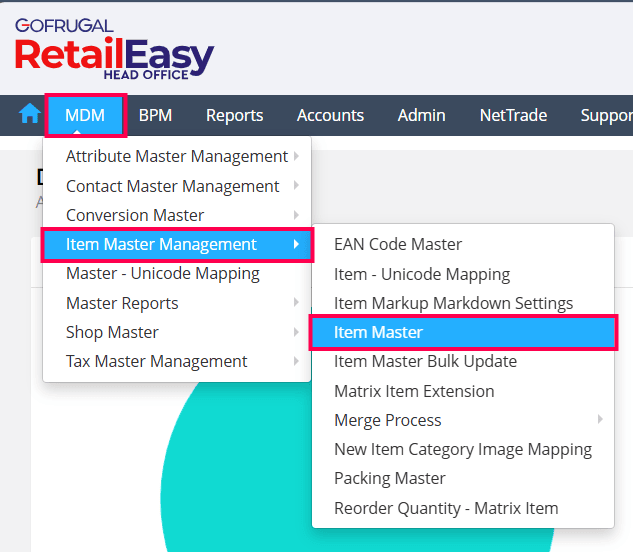Image resolution: width=633 pixels, height=552 pixels.
Task: Open Item Master Bulk Update
Action: (x=463, y=361)
